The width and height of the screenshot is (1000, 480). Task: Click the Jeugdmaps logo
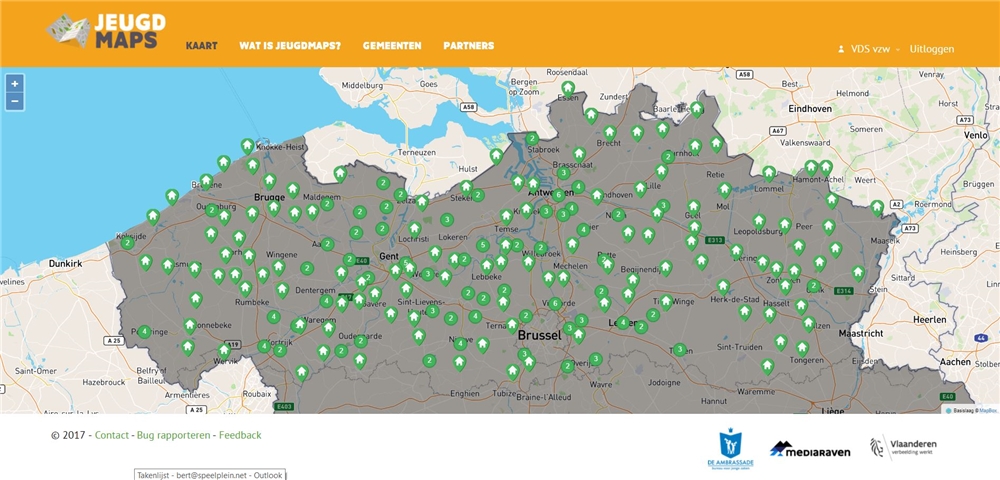(x=106, y=31)
